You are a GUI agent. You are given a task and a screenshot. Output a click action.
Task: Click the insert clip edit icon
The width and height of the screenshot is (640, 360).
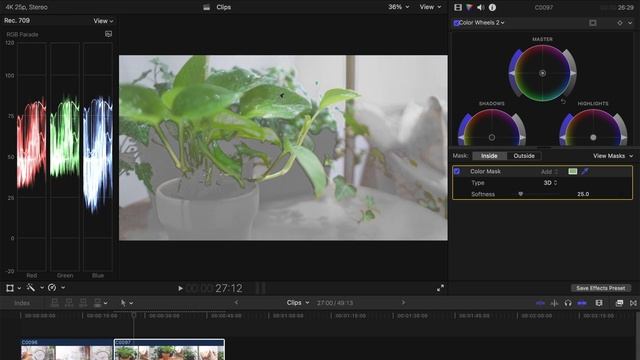tap(69, 303)
